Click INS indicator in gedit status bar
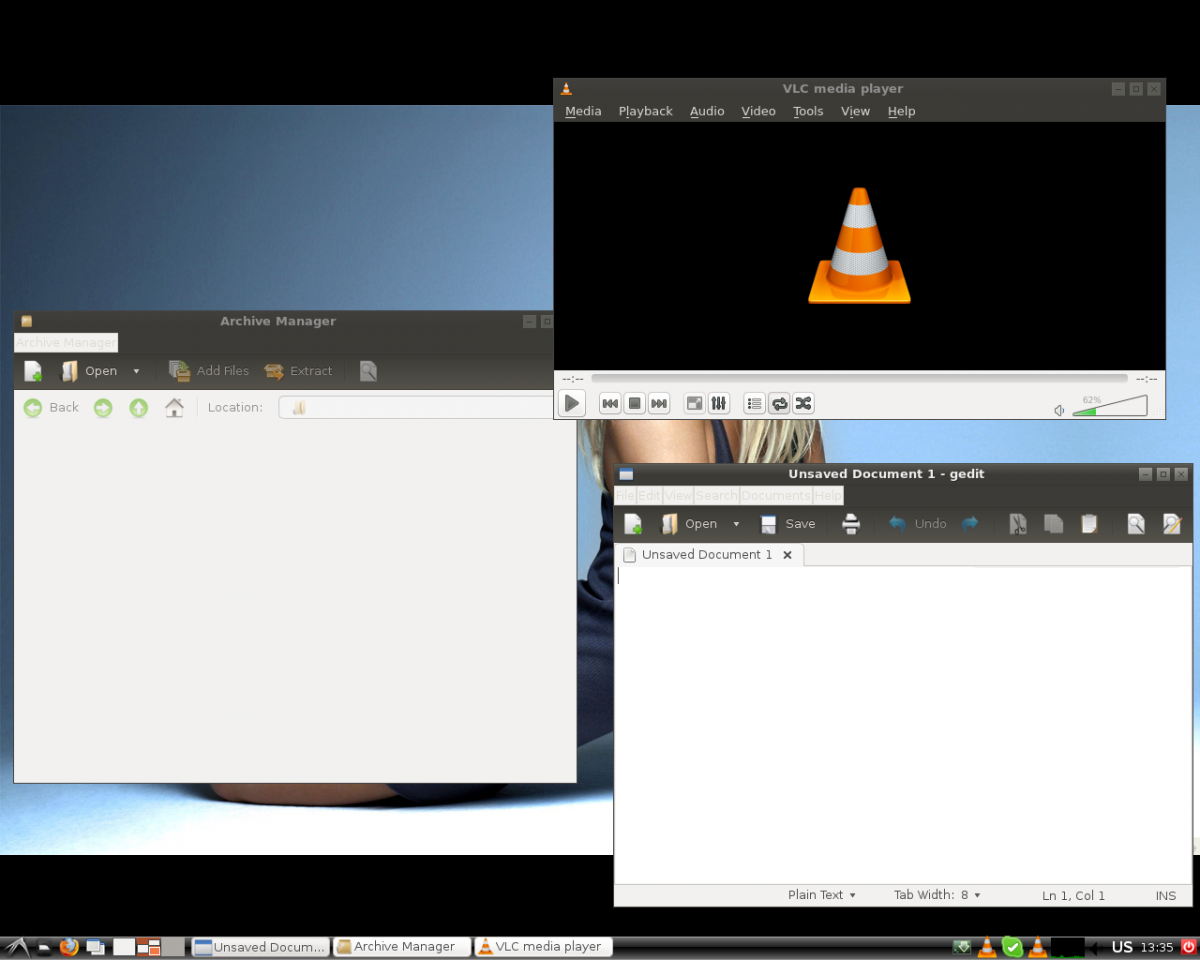This screenshot has height=960, width=1200. click(1166, 896)
